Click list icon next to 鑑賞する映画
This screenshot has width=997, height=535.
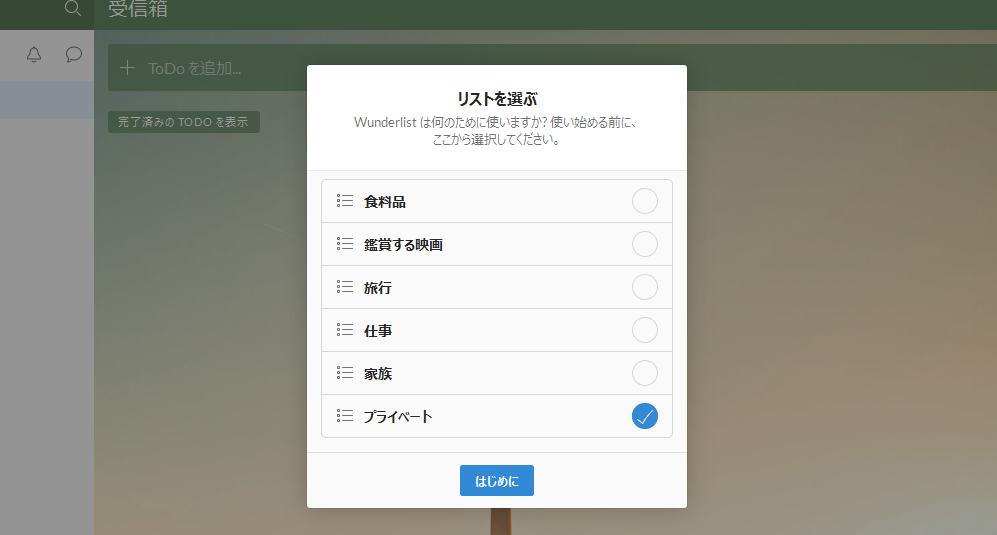pyautogui.click(x=345, y=244)
